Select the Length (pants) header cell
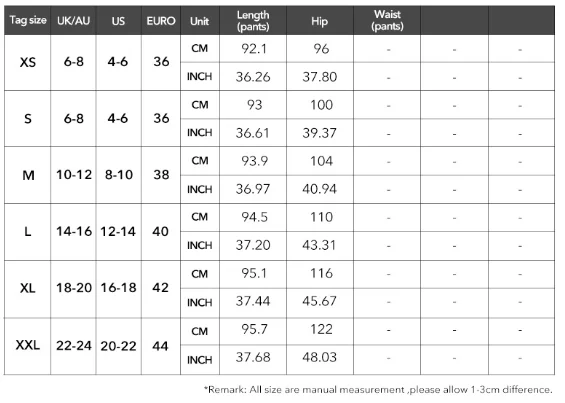 pyautogui.click(x=253, y=20)
